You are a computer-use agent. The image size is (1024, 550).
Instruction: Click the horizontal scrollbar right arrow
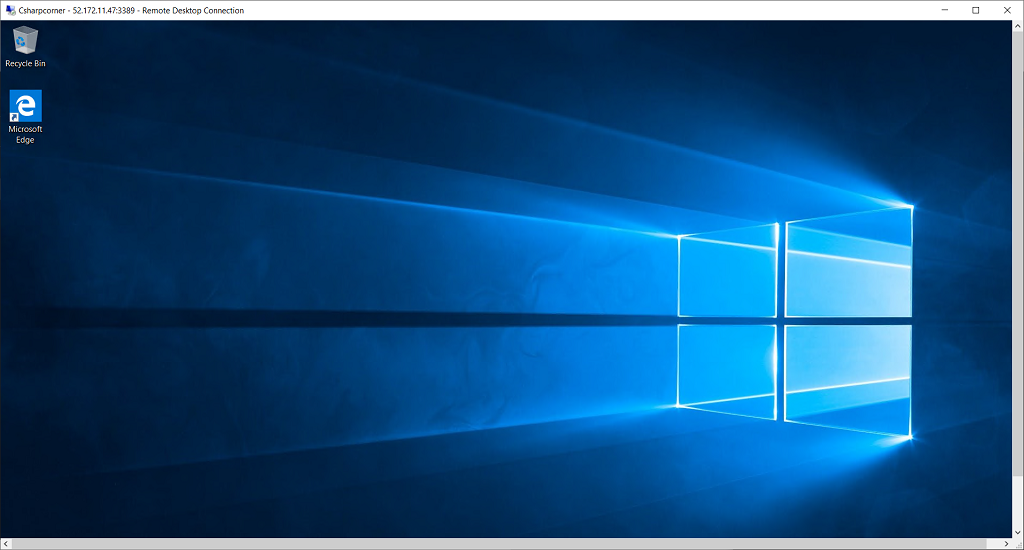coord(1006,543)
